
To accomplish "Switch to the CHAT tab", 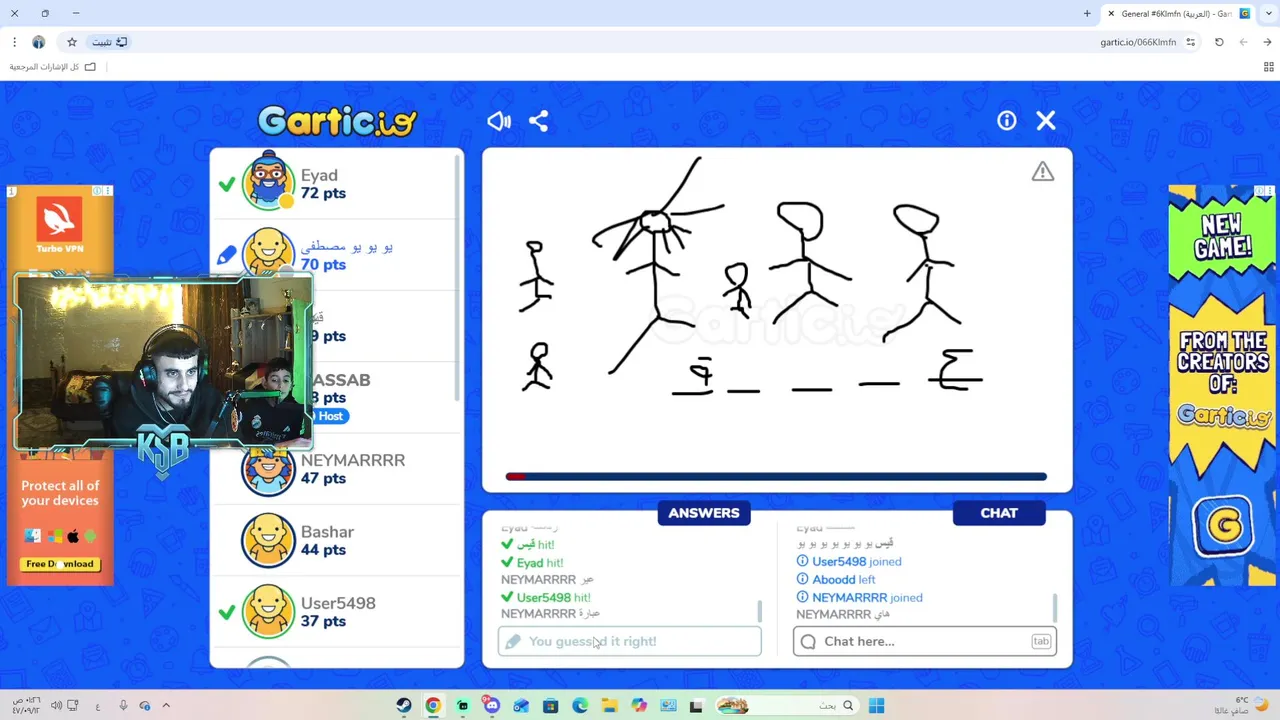I will coord(999,513).
